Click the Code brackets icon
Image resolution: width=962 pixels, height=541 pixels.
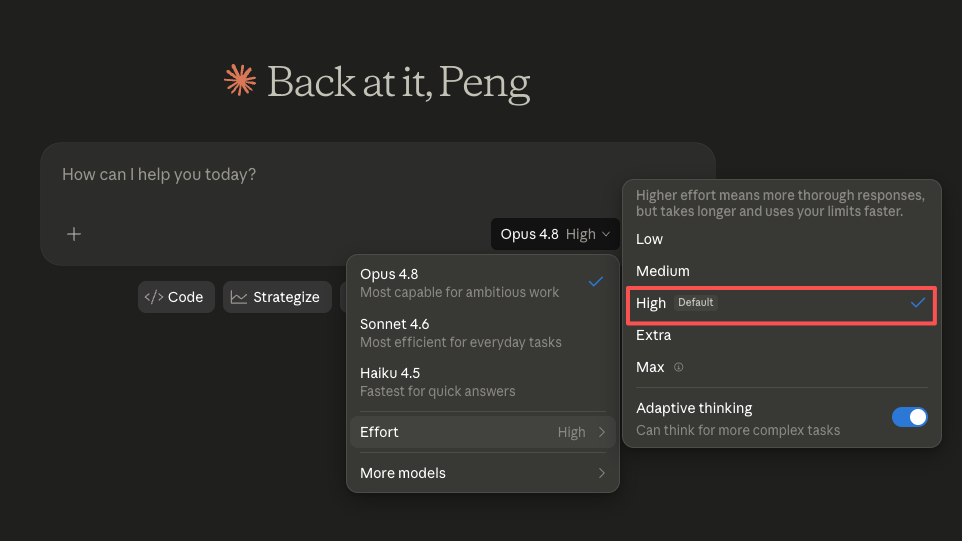click(x=153, y=297)
